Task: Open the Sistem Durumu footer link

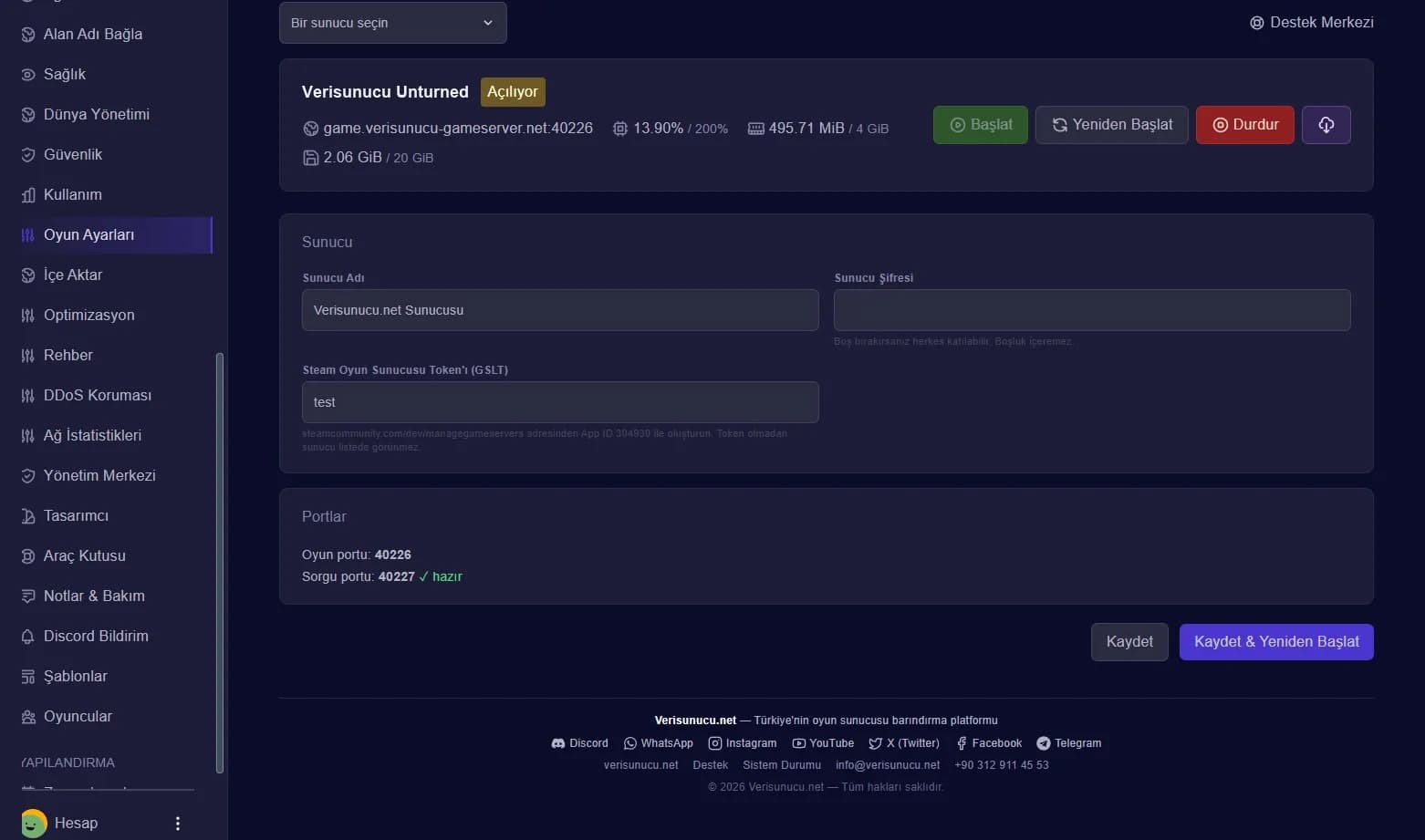Action: pyautogui.click(x=782, y=765)
